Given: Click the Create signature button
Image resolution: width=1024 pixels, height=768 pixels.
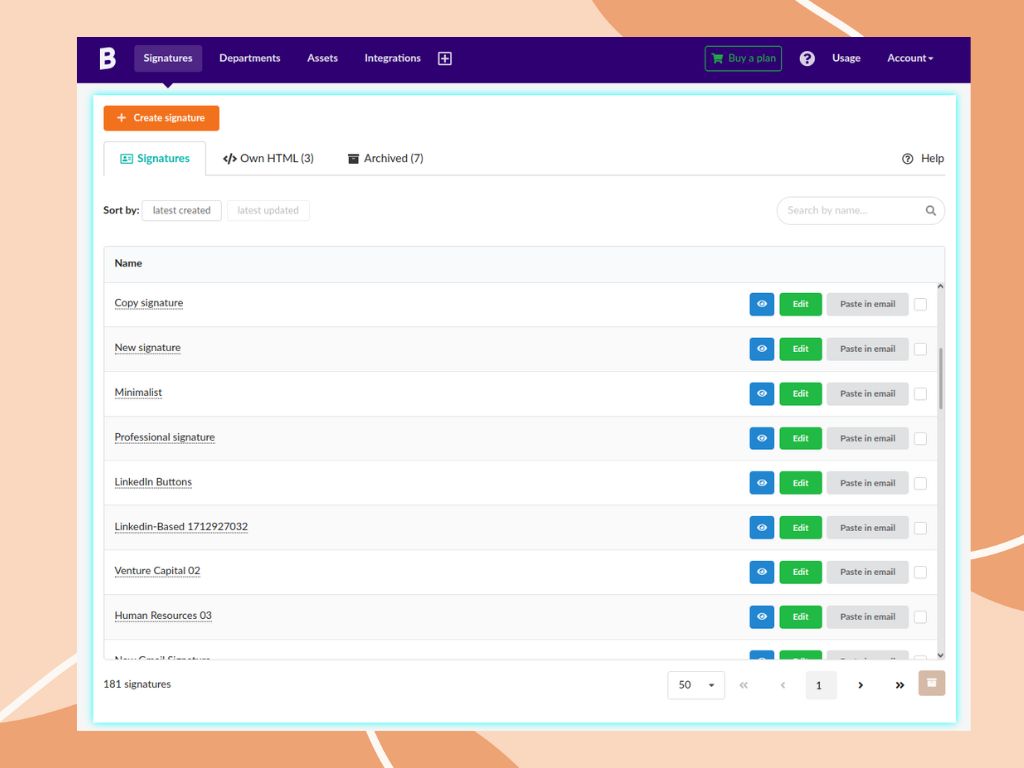Looking at the screenshot, I should (x=161, y=118).
